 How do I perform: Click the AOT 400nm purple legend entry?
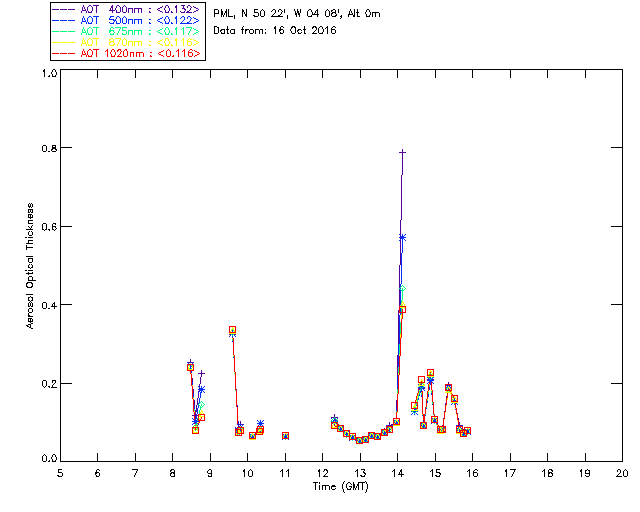click(x=127, y=9)
